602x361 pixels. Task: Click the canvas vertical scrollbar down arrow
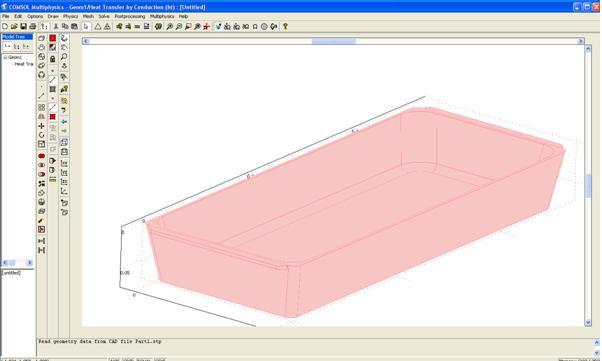pyautogui.click(x=588, y=323)
